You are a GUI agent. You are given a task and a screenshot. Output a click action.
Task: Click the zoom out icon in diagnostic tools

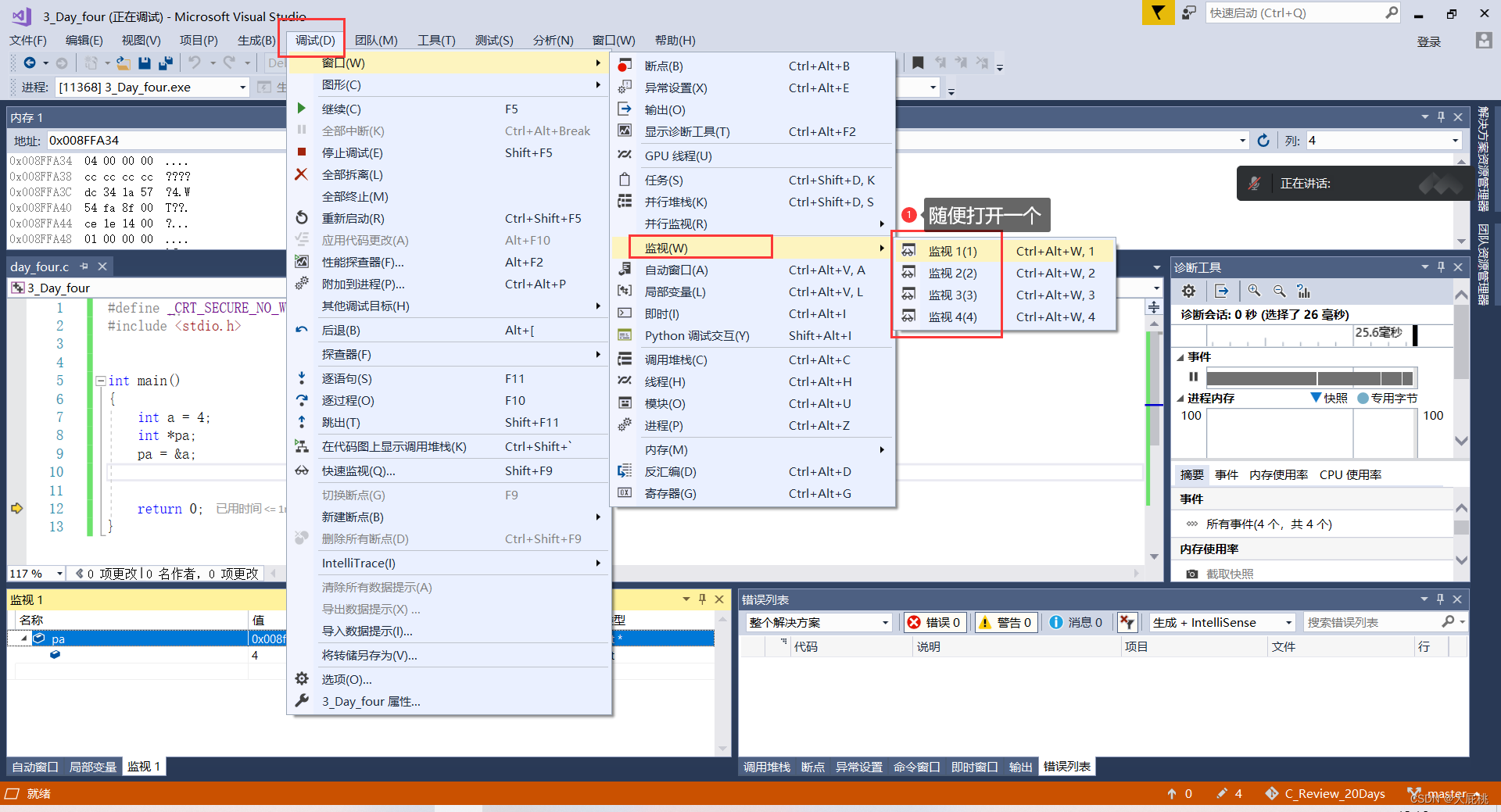(1279, 291)
